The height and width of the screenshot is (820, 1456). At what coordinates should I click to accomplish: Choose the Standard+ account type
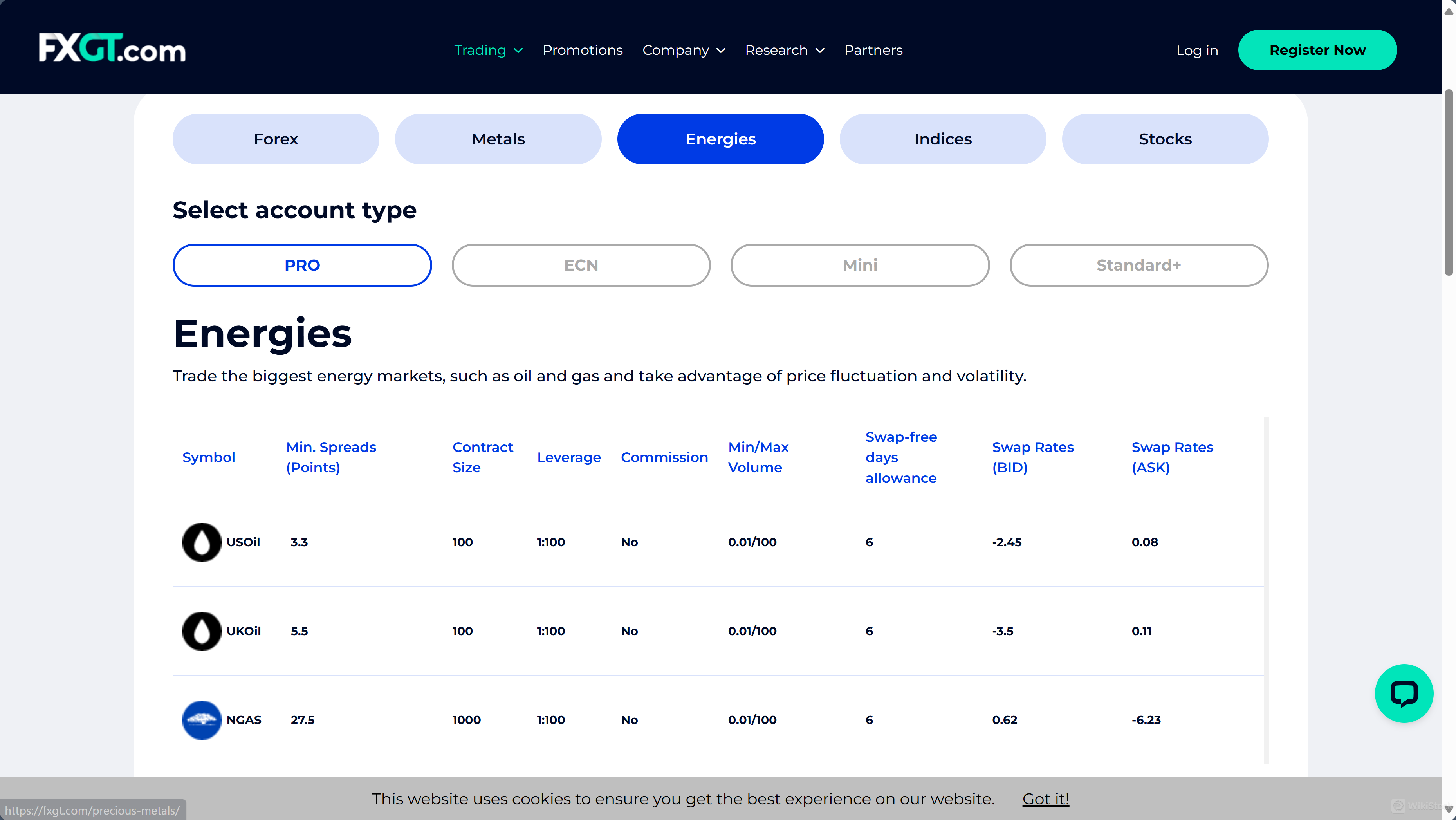click(1138, 265)
